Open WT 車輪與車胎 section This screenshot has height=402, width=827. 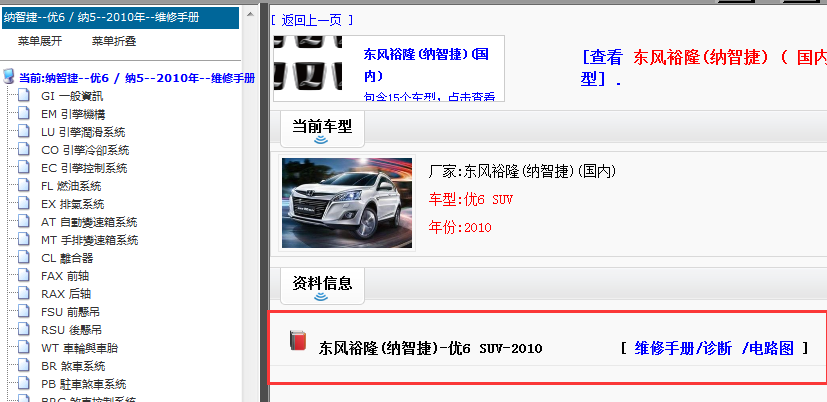[x=80, y=348]
